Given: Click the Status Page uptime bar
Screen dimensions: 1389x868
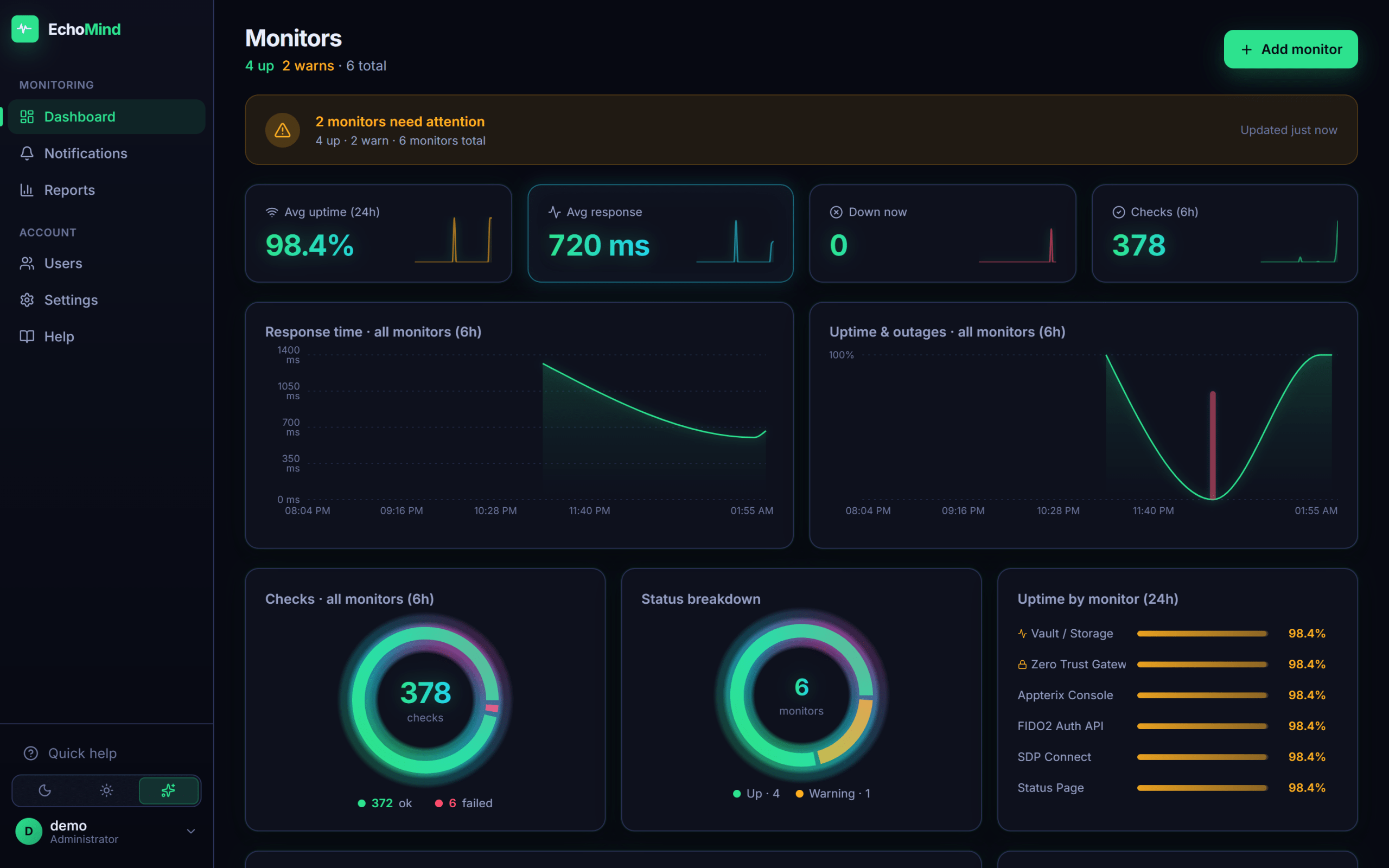Looking at the screenshot, I should coord(1202,788).
